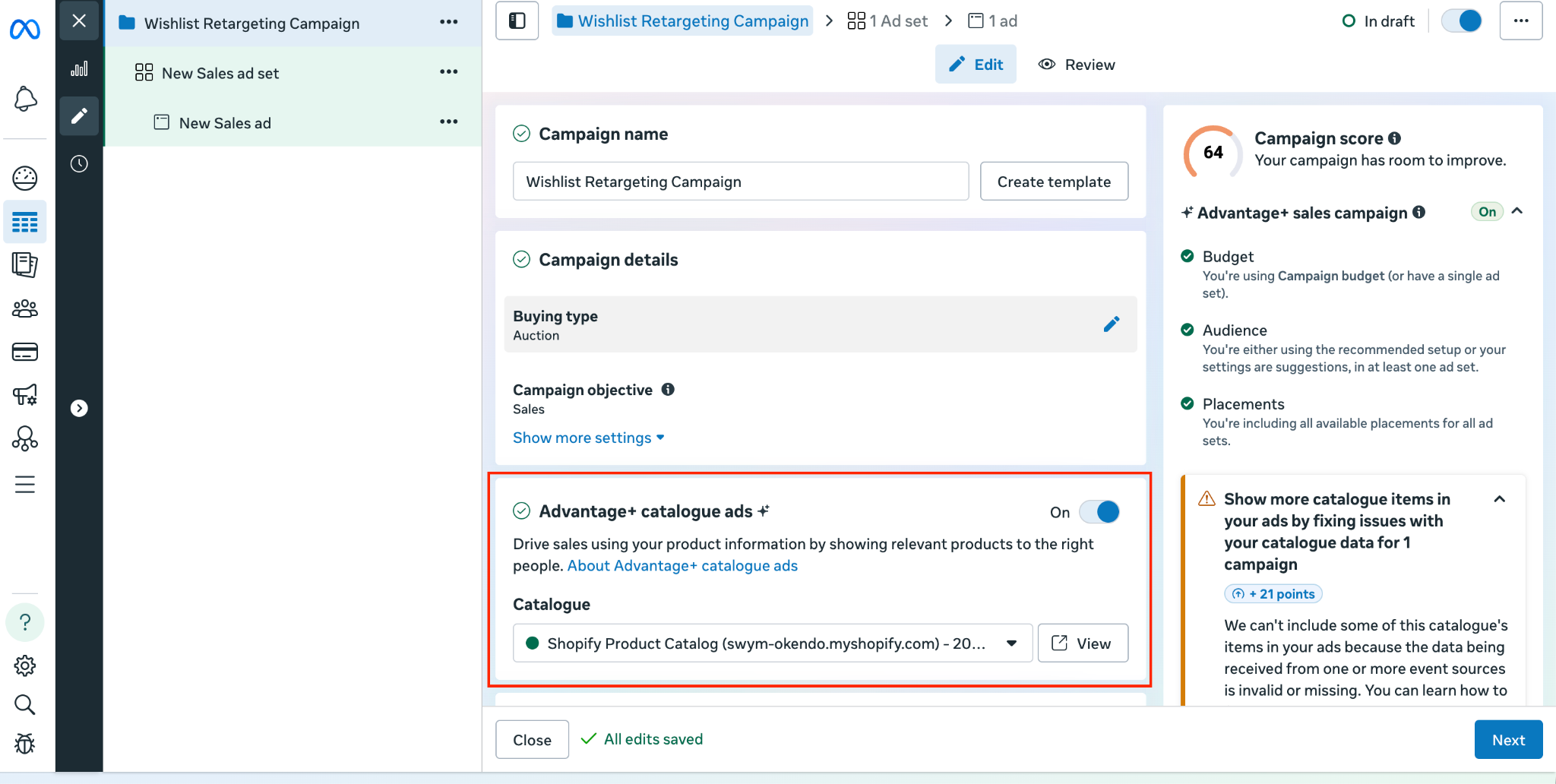Click the Next button
The width and height of the screenshot is (1556, 784).
coord(1508,740)
